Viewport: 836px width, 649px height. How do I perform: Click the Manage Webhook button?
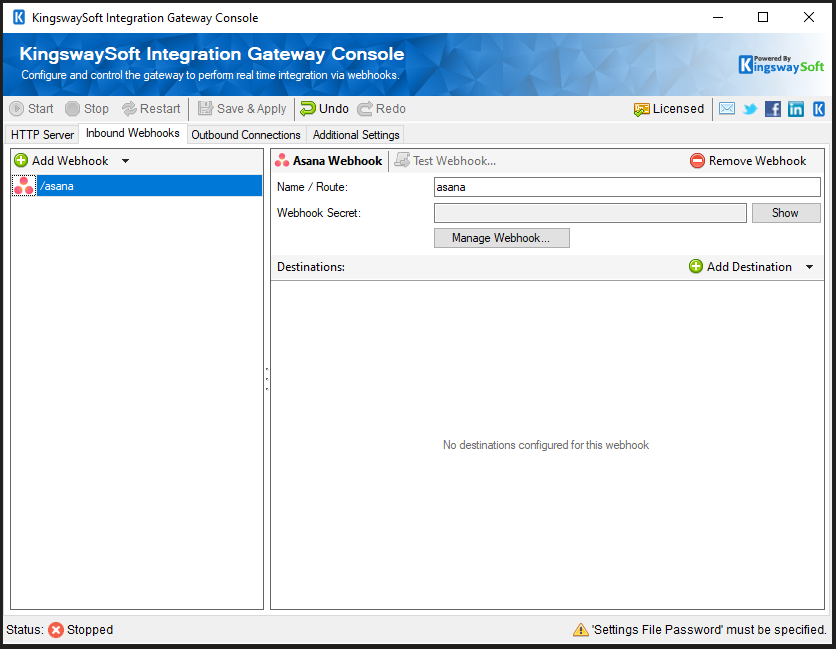point(501,238)
